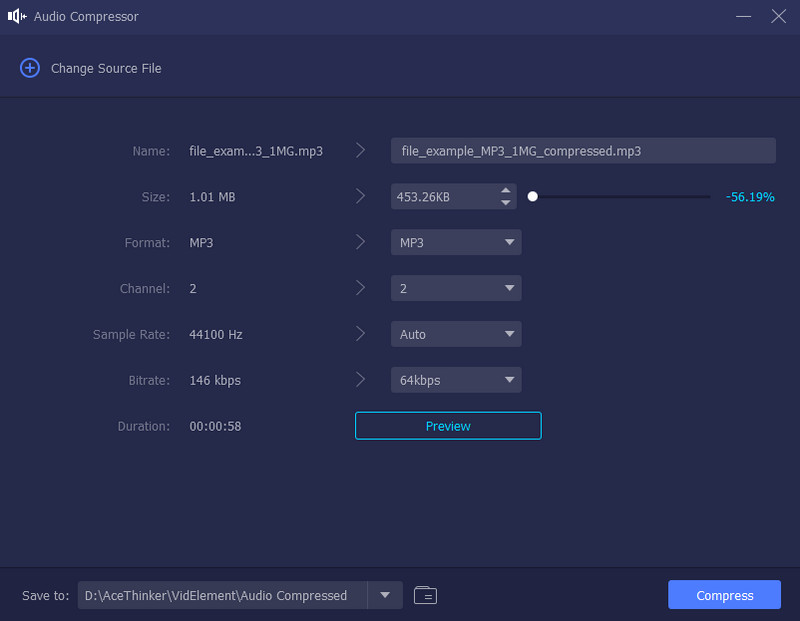The width and height of the screenshot is (800, 621).
Task: Click the compression ratio slider handle
Action: click(533, 197)
